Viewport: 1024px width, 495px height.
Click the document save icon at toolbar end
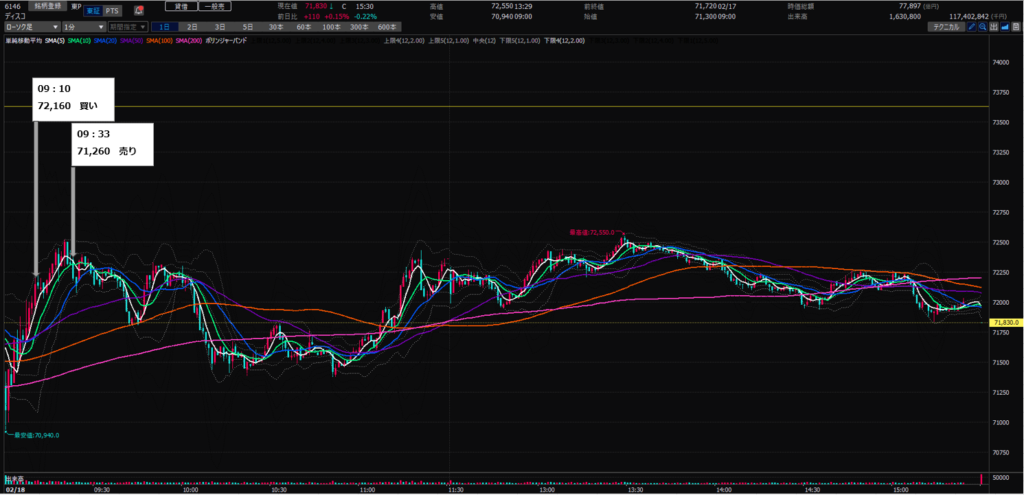pyautogui.click(x=1015, y=27)
